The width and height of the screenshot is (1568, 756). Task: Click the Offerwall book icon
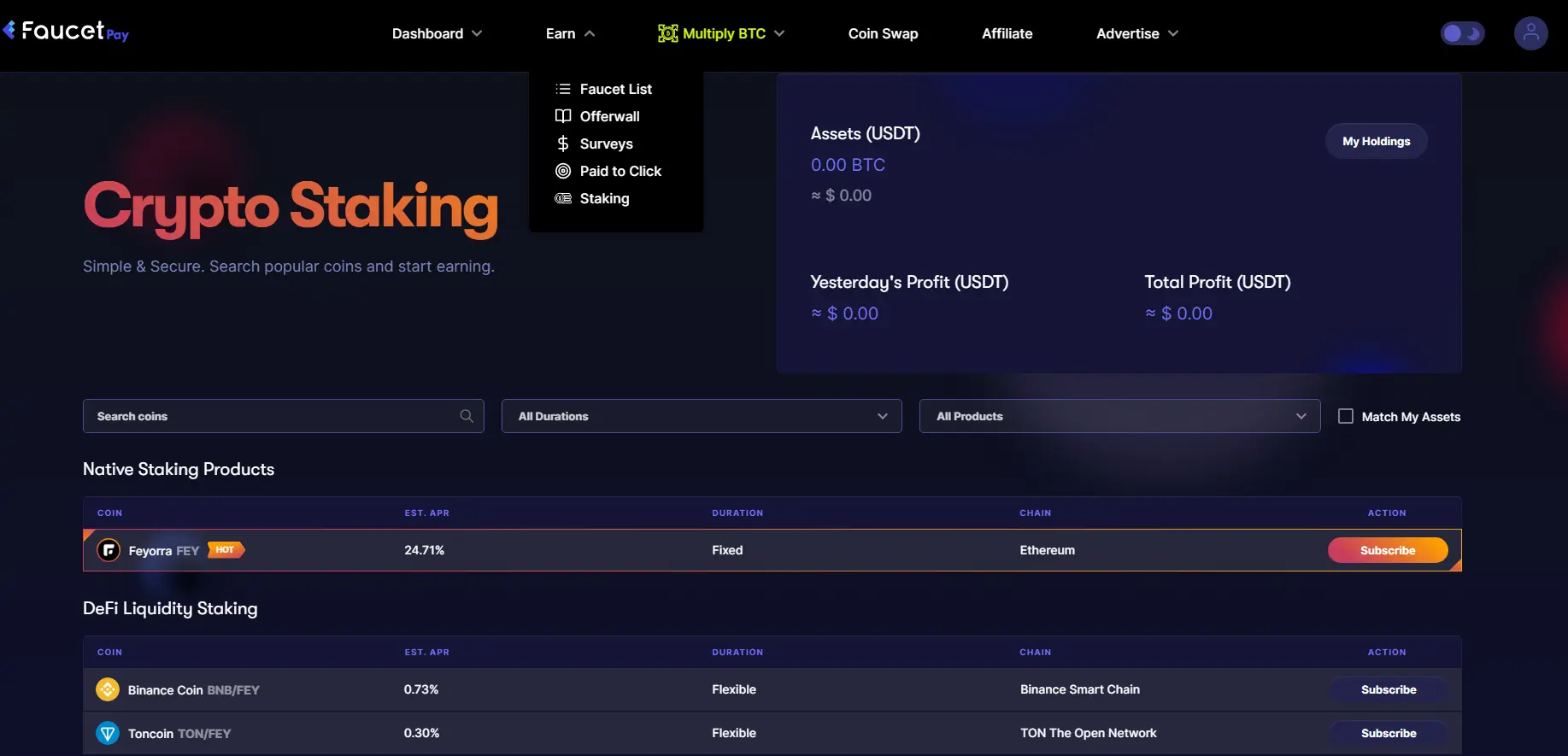[563, 116]
